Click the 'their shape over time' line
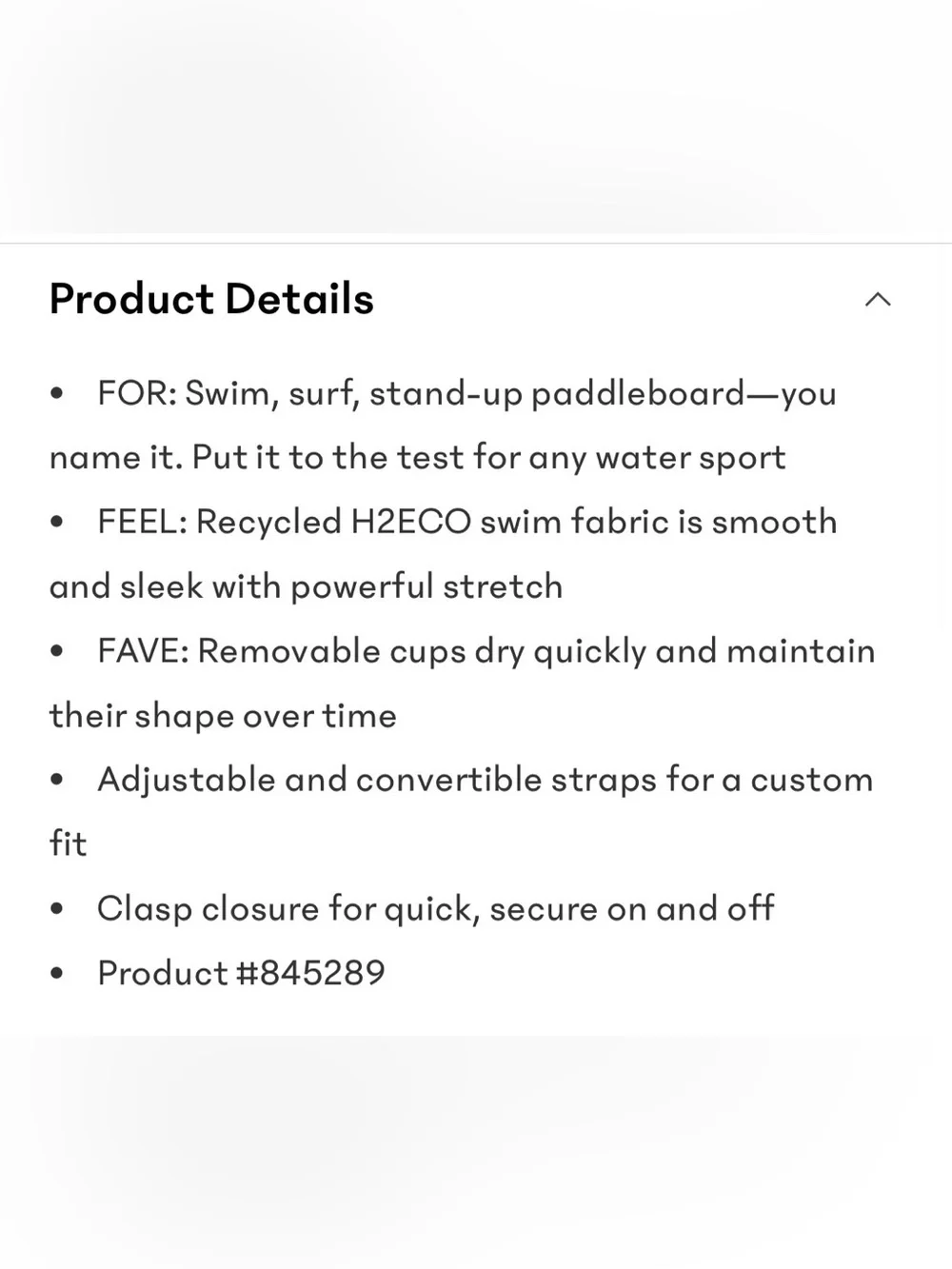Screen dimensions: 952x1269 click(223, 716)
